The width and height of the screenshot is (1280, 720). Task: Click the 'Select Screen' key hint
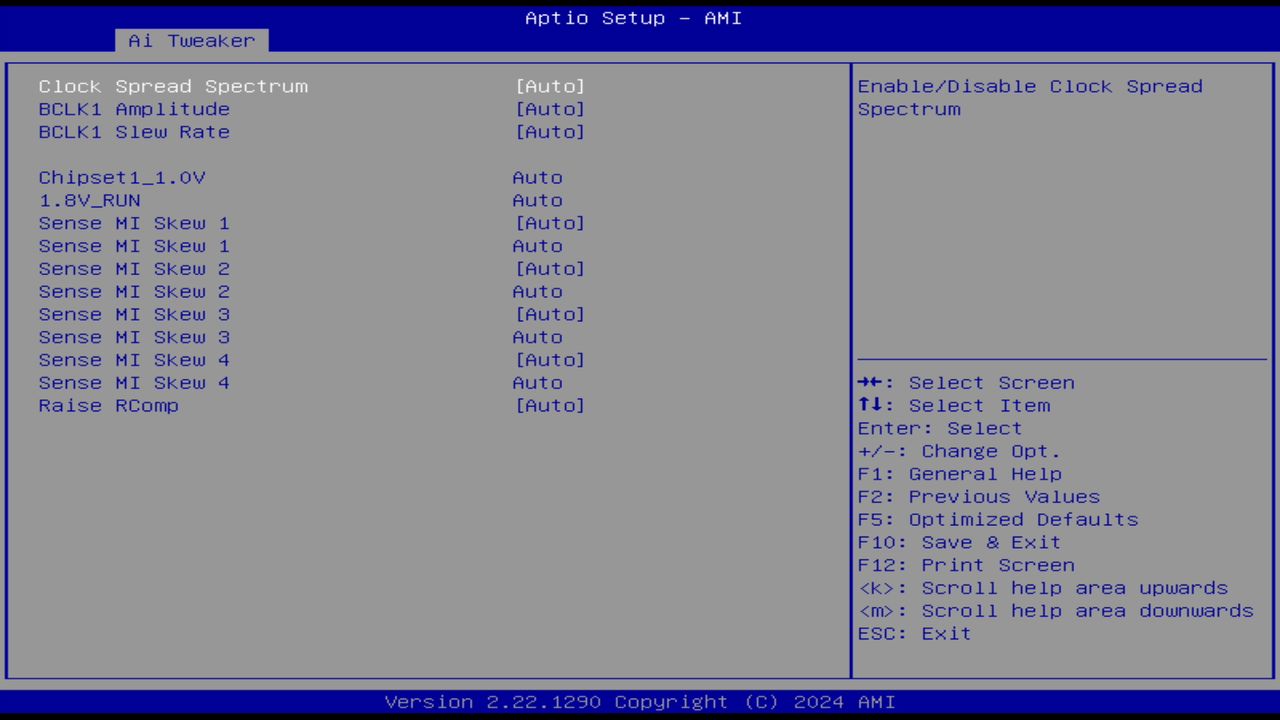[x=966, y=383]
